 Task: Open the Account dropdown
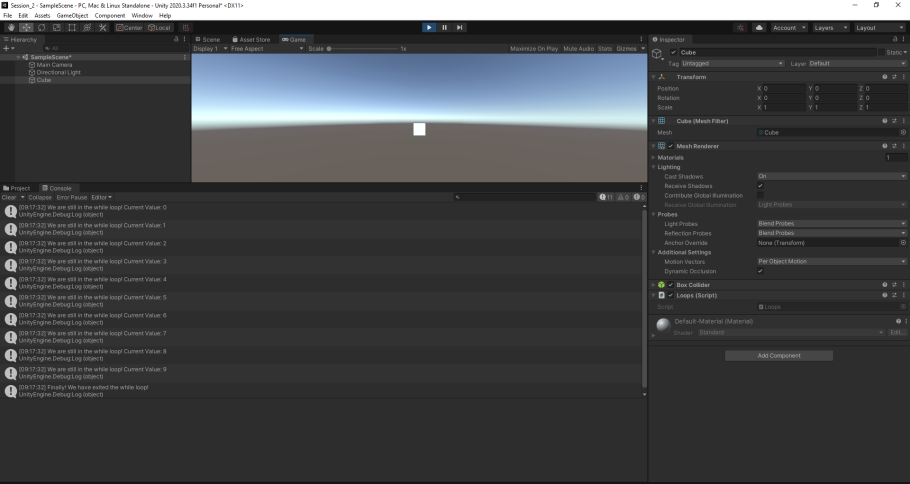pos(789,27)
